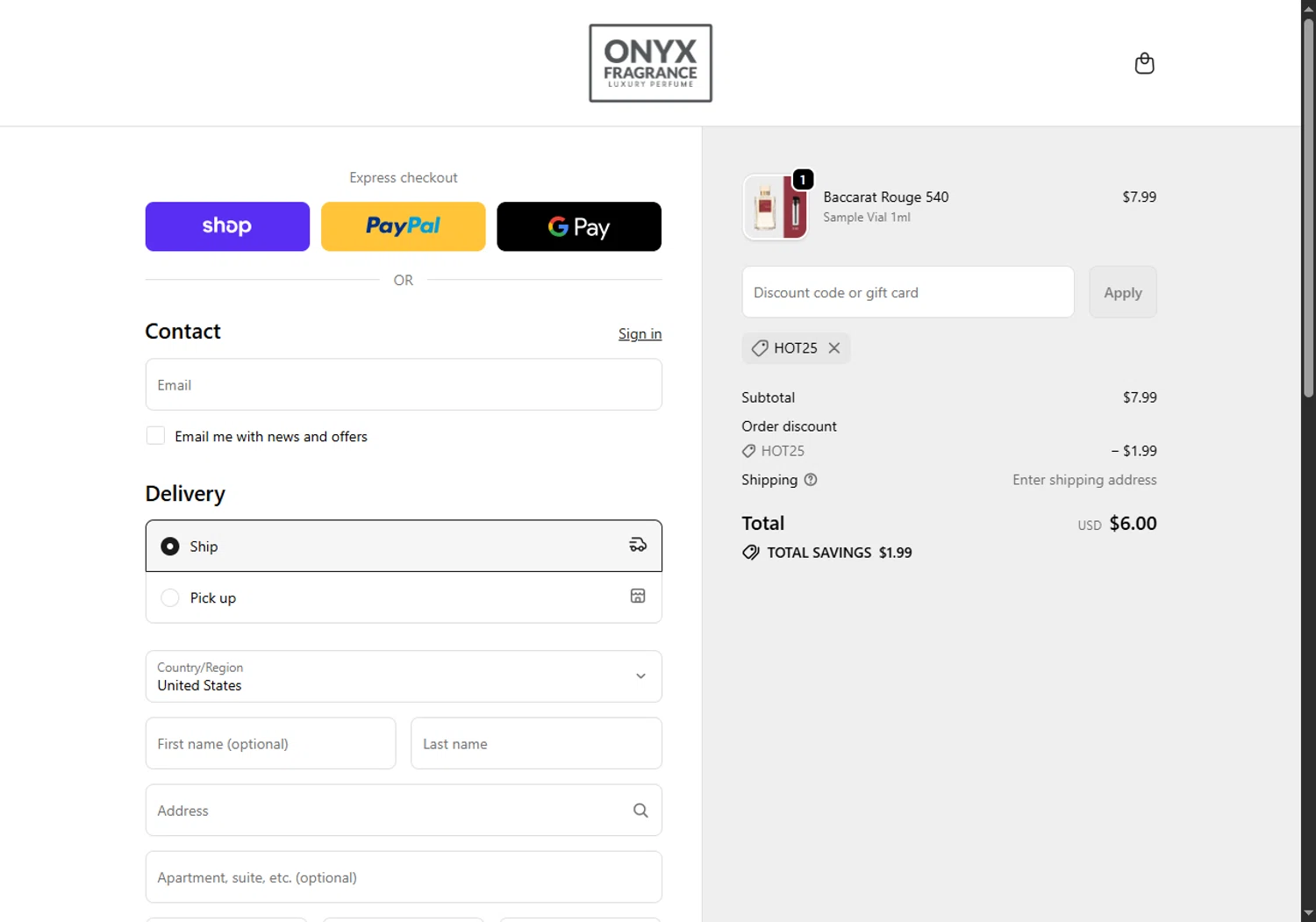Open the shopping bag cart icon
This screenshot has height=922, width=1316.
click(1144, 63)
